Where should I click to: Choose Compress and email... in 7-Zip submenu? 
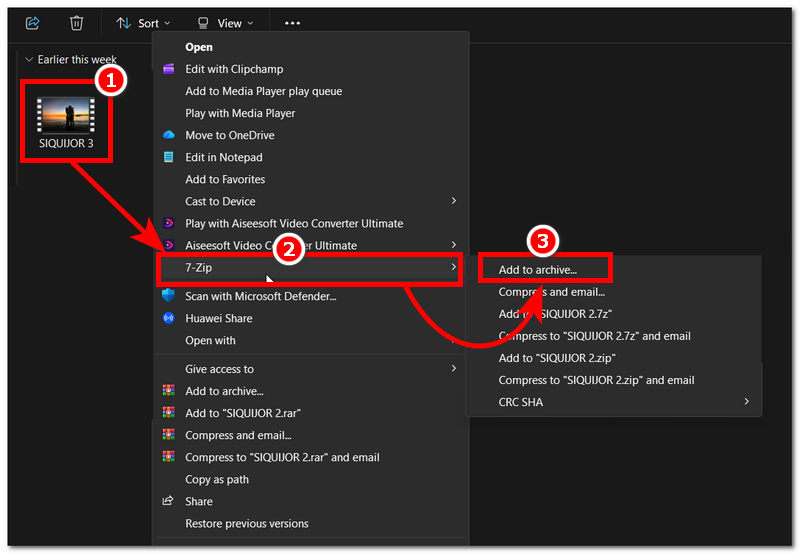(552, 292)
